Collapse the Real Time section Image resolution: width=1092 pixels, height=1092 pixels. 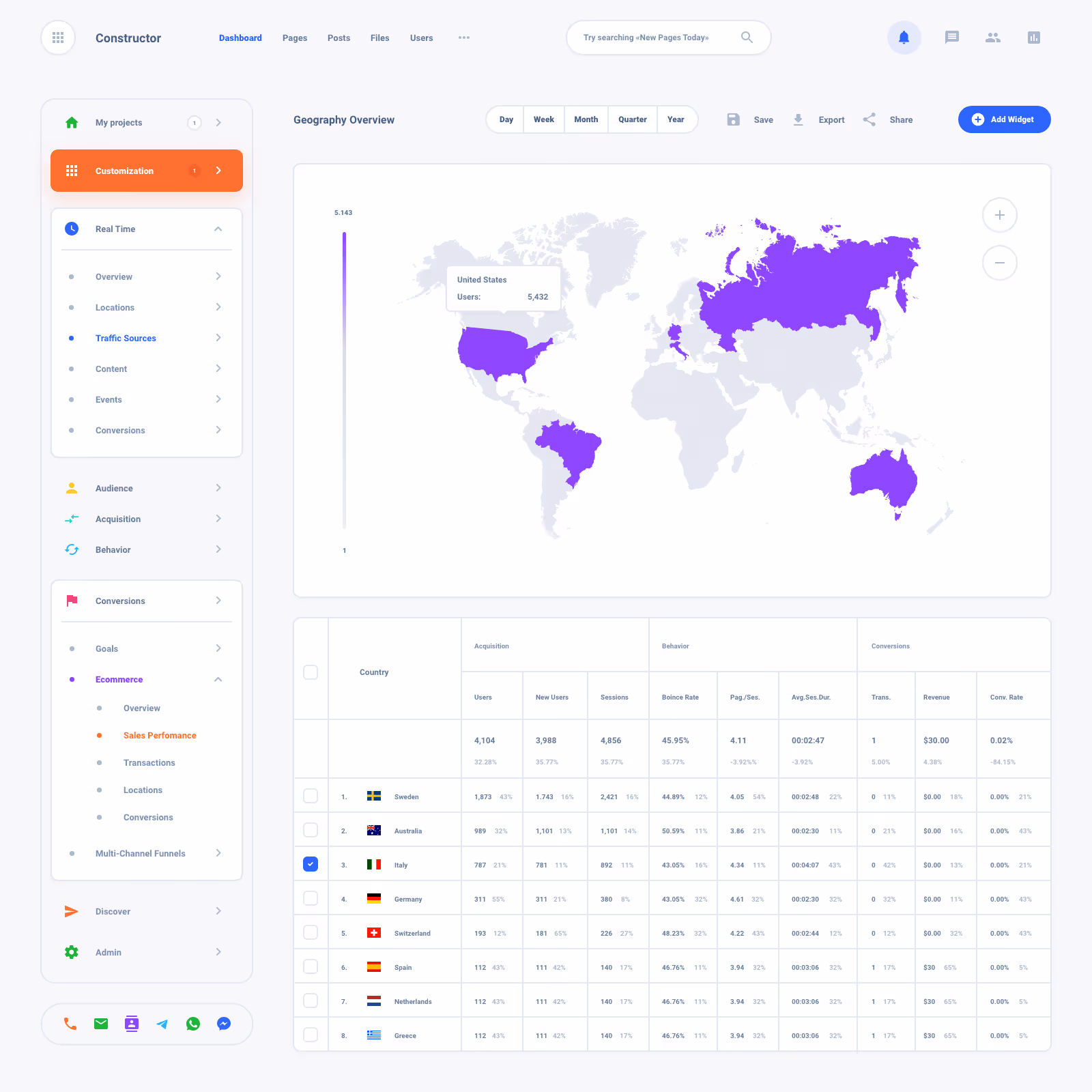[x=218, y=229]
